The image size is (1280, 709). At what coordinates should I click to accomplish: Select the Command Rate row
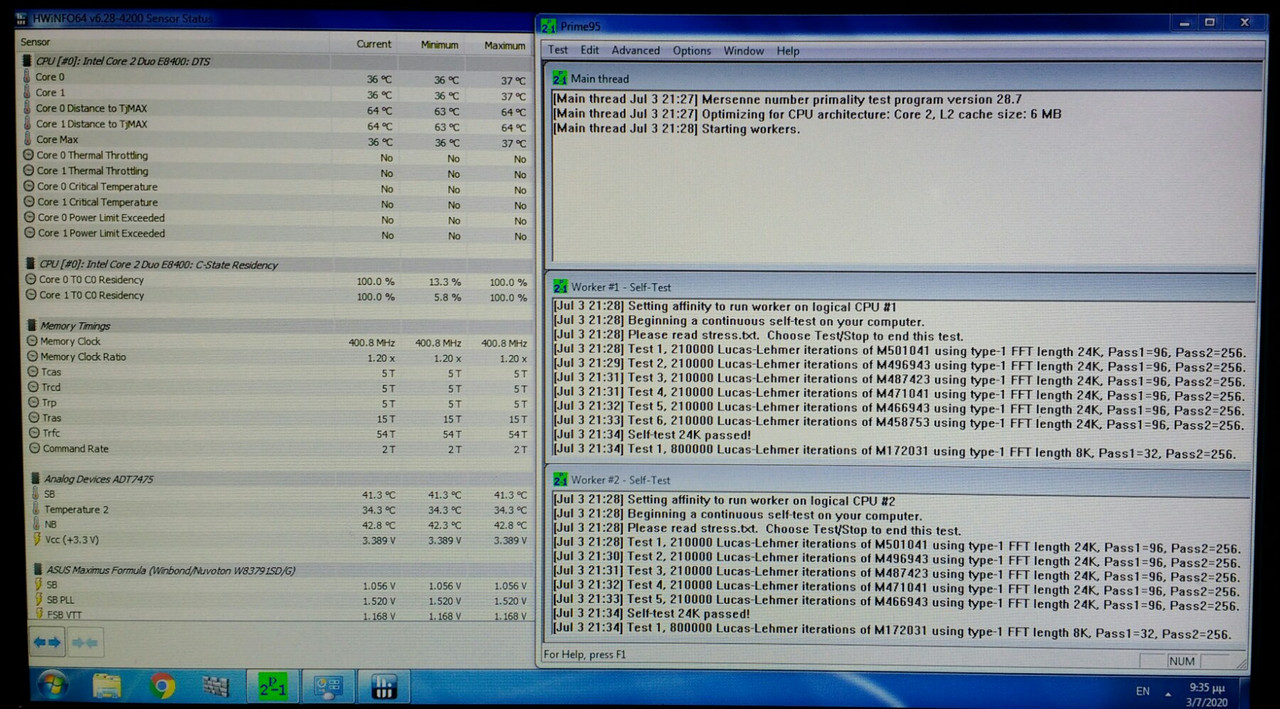tap(279, 449)
